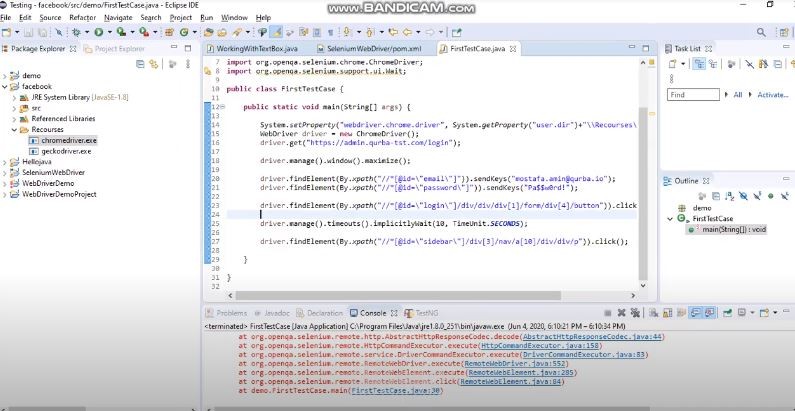Image resolution: width=795 pixels, height=411 pixels.
Task: Open the File menu
Action: point(6,17)
